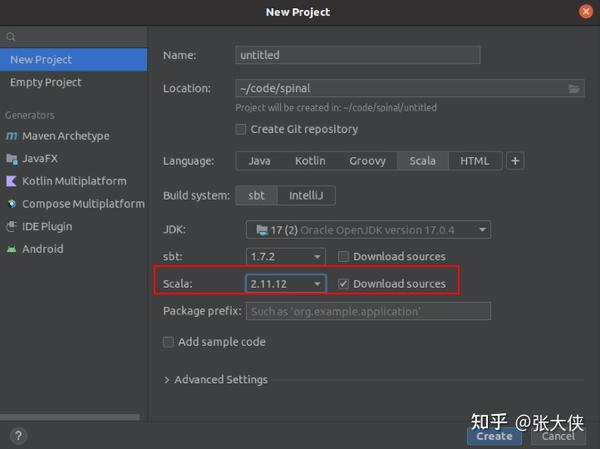Image resolution: width=600 pixels, height=449 pixels.
Task: Select Maven Archetype generator
Action: pyautogui.click(x=73, y=136)
